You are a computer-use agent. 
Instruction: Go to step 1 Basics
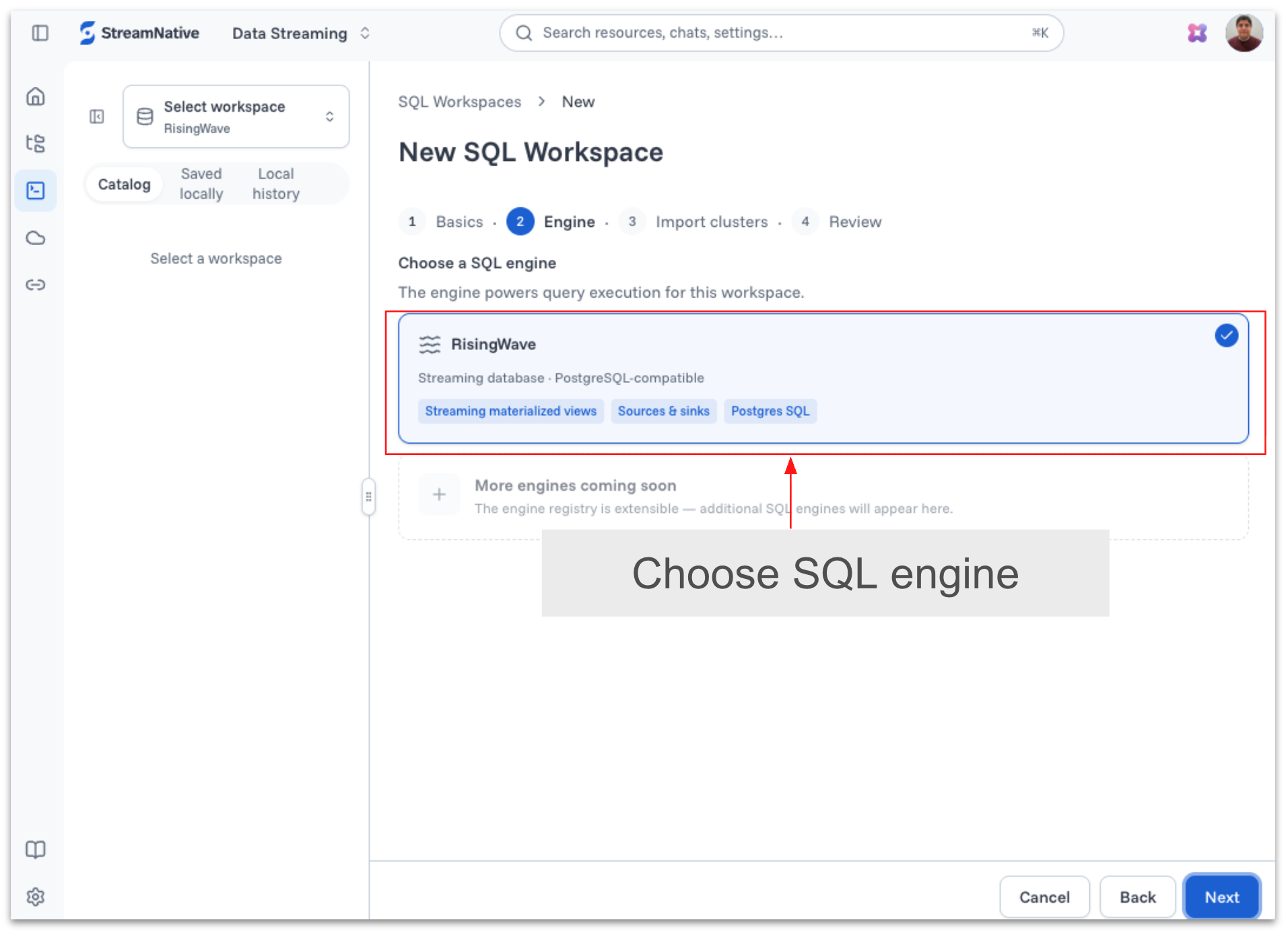click(441, 221)
